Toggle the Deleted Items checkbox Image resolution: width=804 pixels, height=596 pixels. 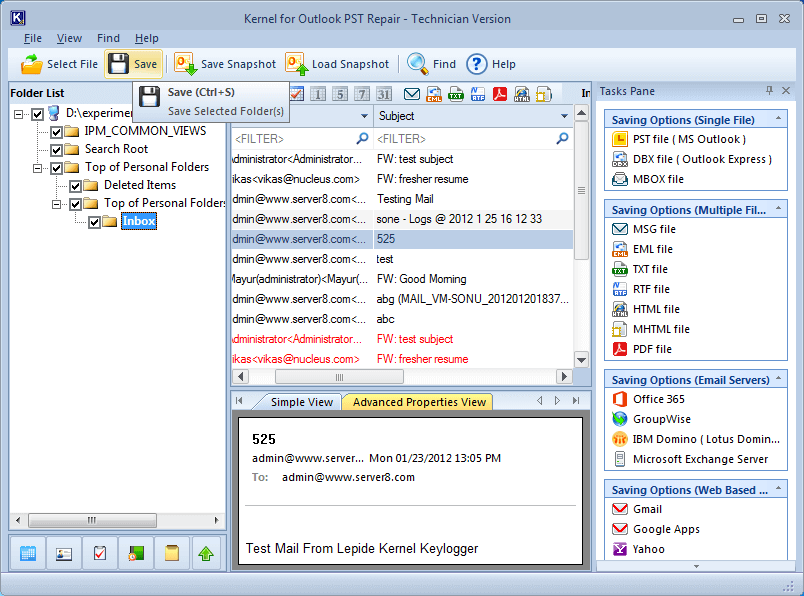coord(75,186)
